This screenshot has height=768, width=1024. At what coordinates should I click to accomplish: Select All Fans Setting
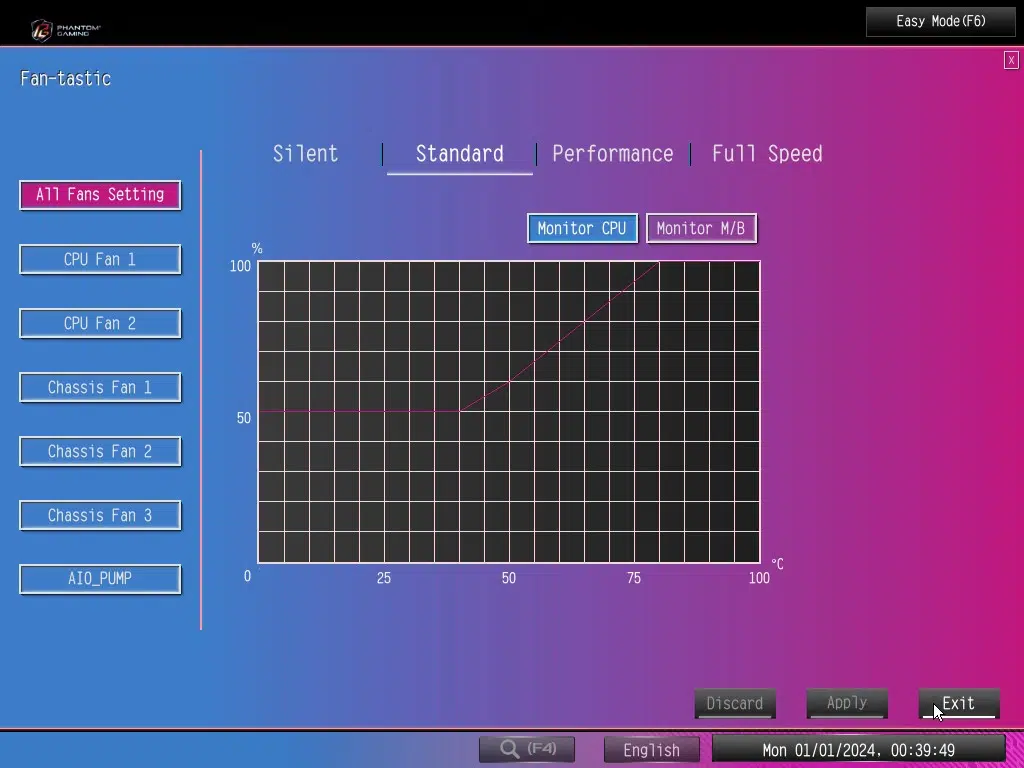pos(100,195)
